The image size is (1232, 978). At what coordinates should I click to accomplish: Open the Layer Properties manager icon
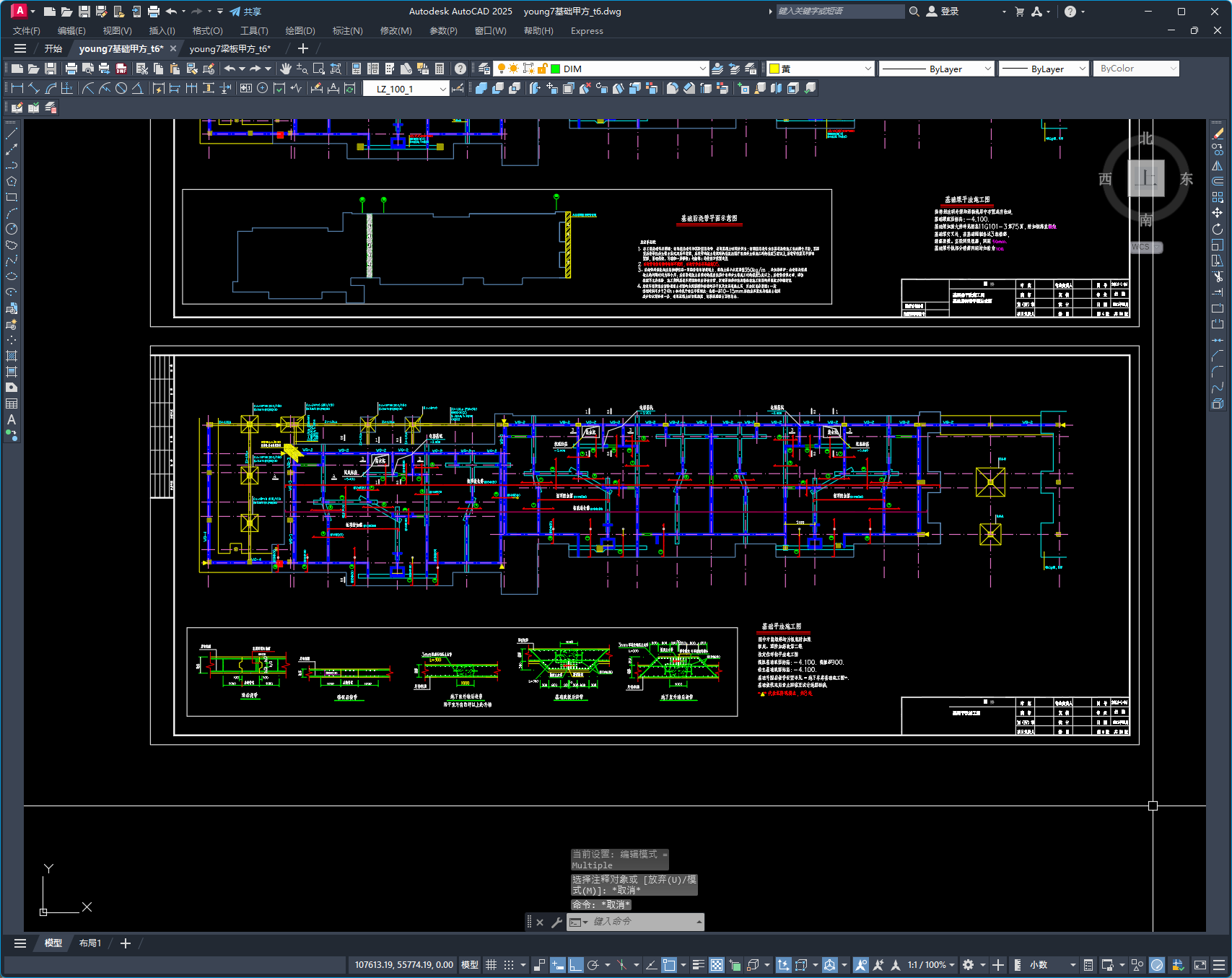click(484, 69)
